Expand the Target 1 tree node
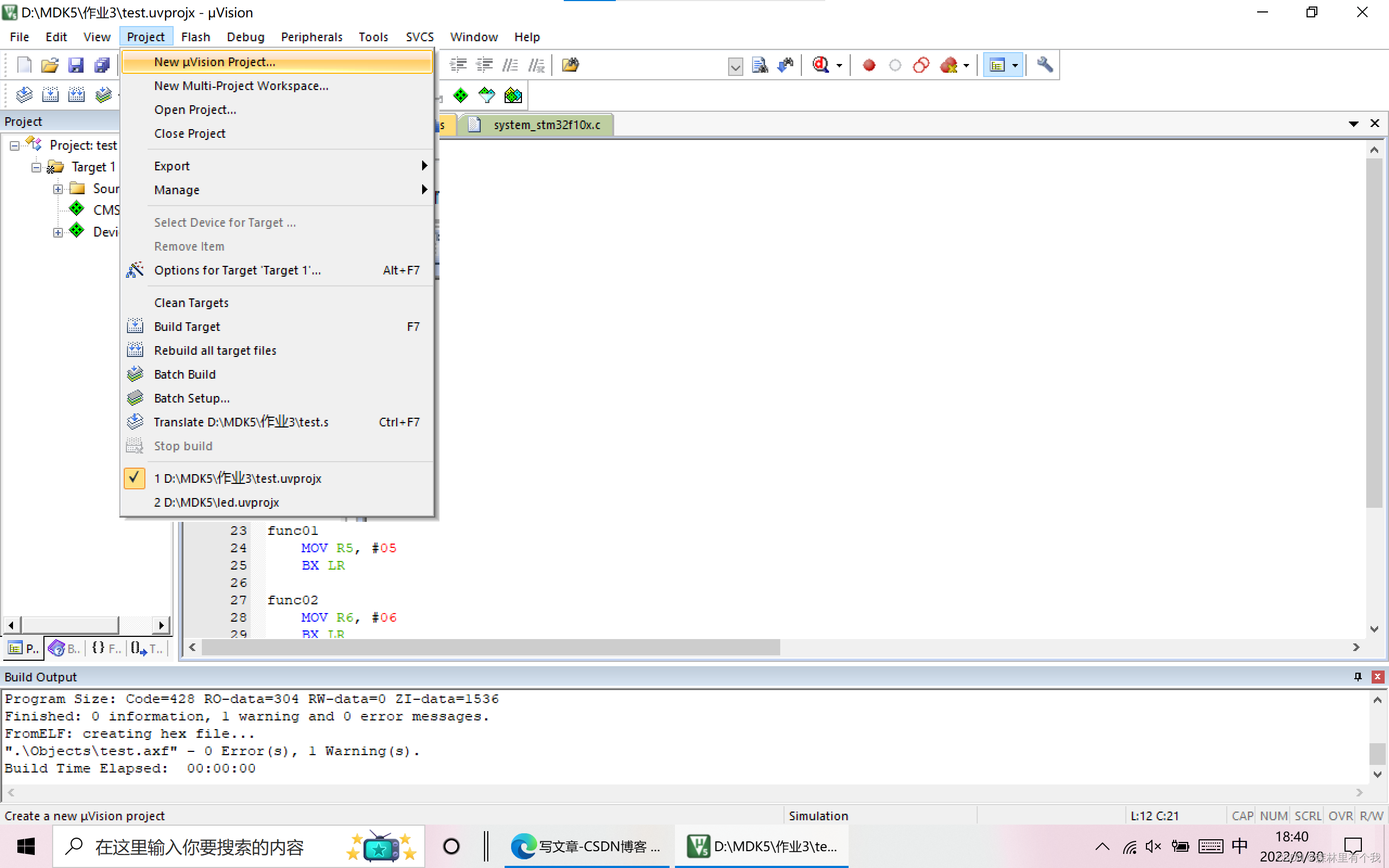 point(36,166)
